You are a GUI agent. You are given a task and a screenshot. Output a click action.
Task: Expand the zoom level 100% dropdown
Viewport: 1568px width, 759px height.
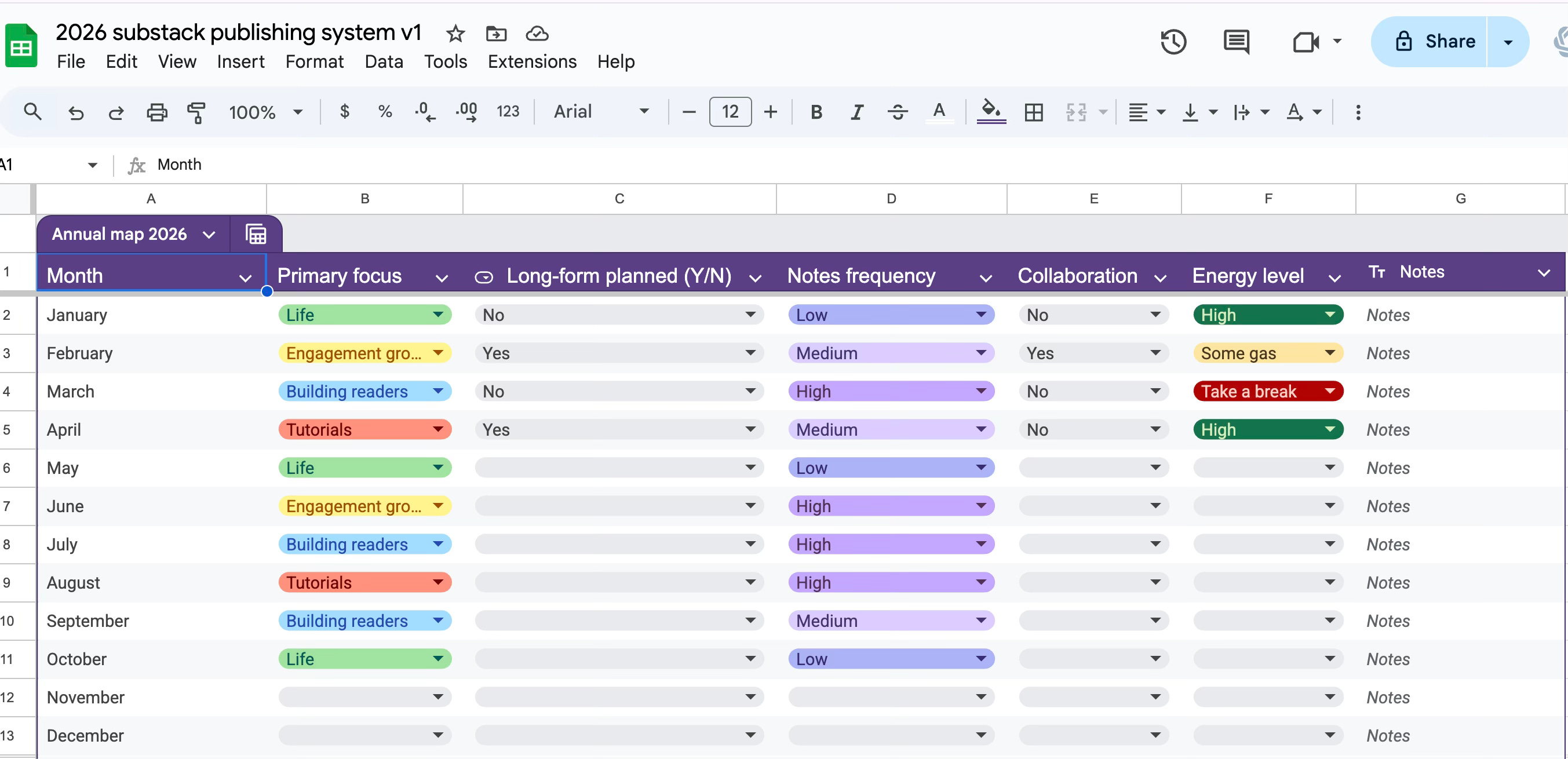tap(298, 112)
